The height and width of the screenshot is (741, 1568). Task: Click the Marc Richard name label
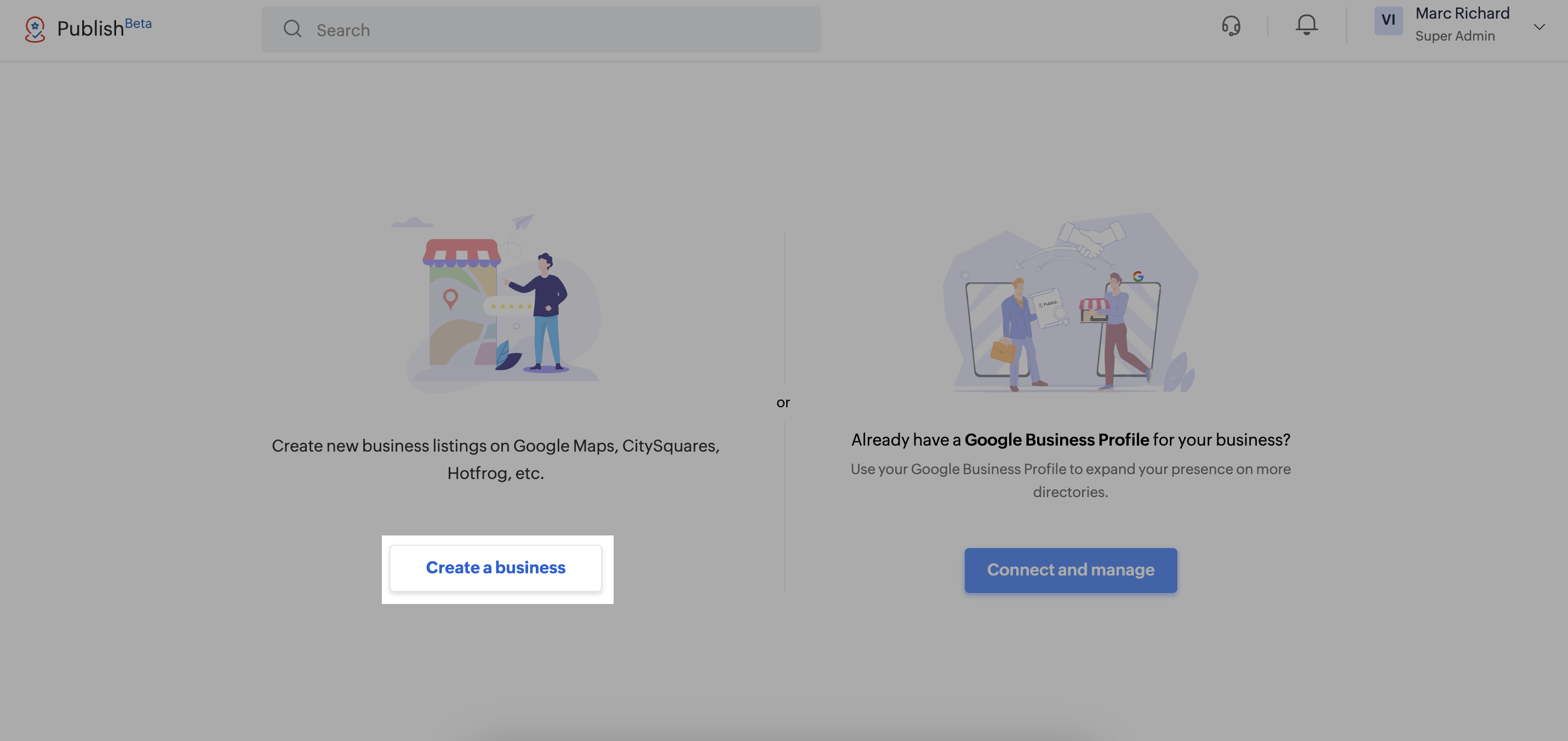(1462, 13)
